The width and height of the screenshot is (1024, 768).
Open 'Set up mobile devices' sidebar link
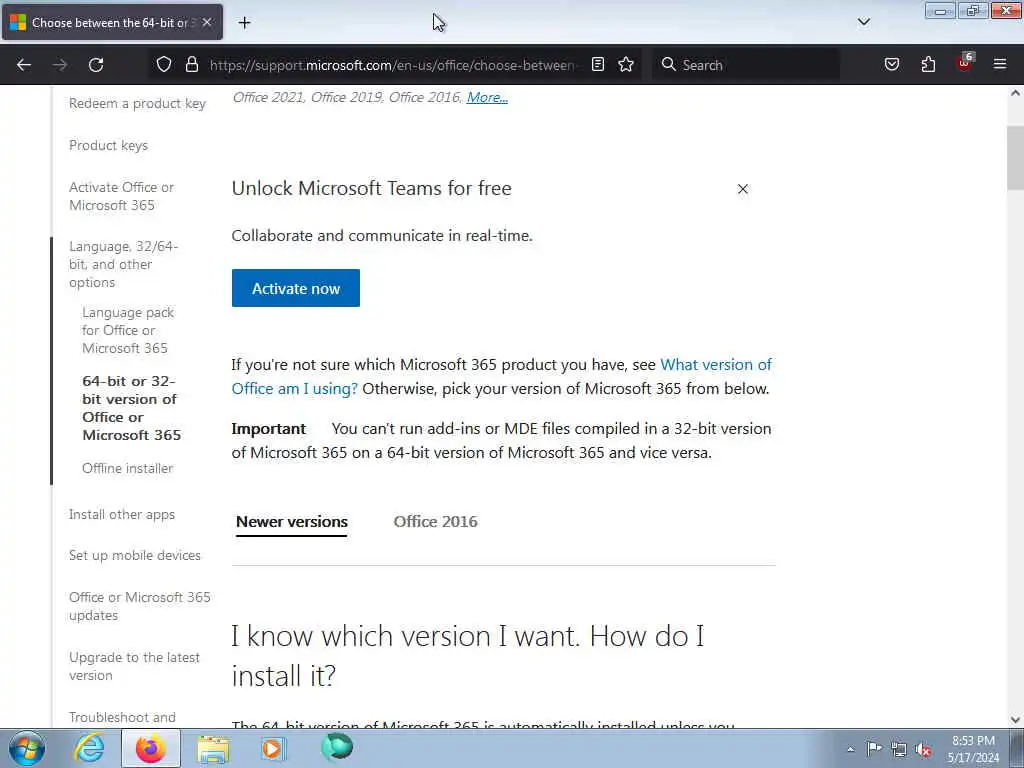(135, 555)
